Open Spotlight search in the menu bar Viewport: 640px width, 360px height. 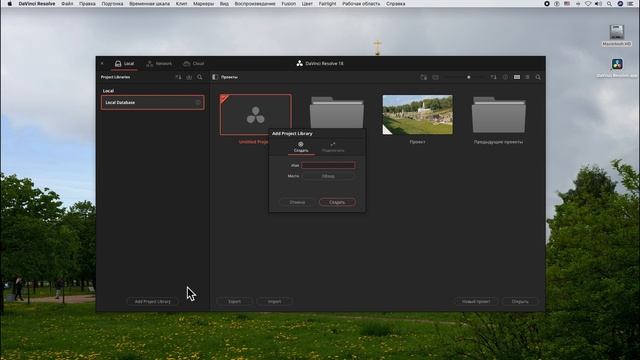coord(609,4)
